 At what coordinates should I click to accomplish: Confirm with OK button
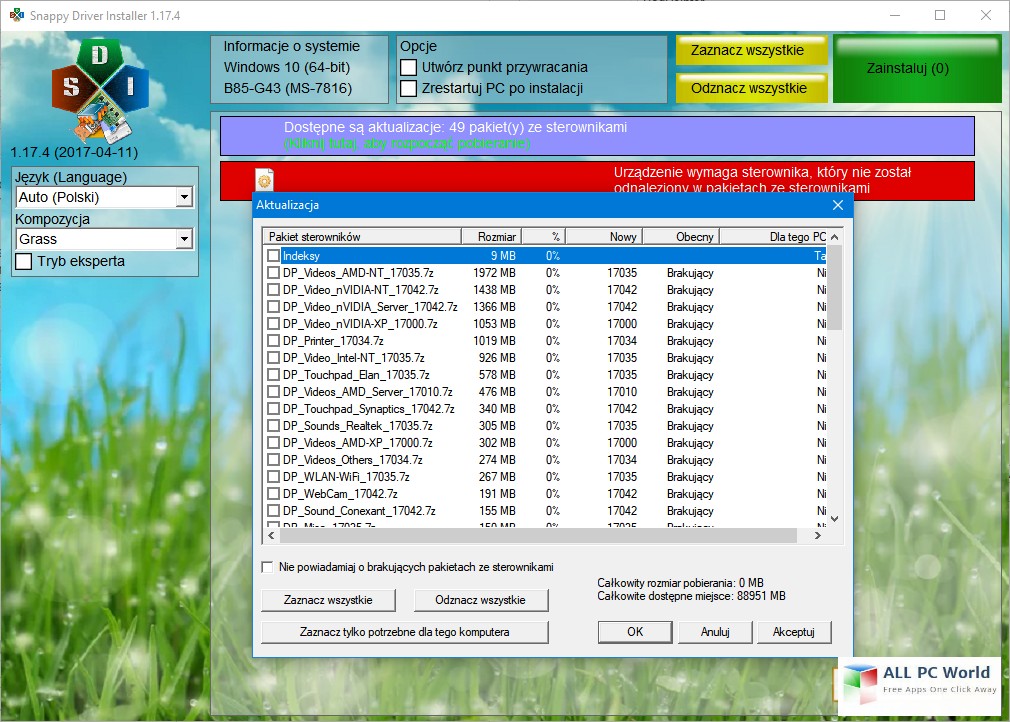[635, 632]
